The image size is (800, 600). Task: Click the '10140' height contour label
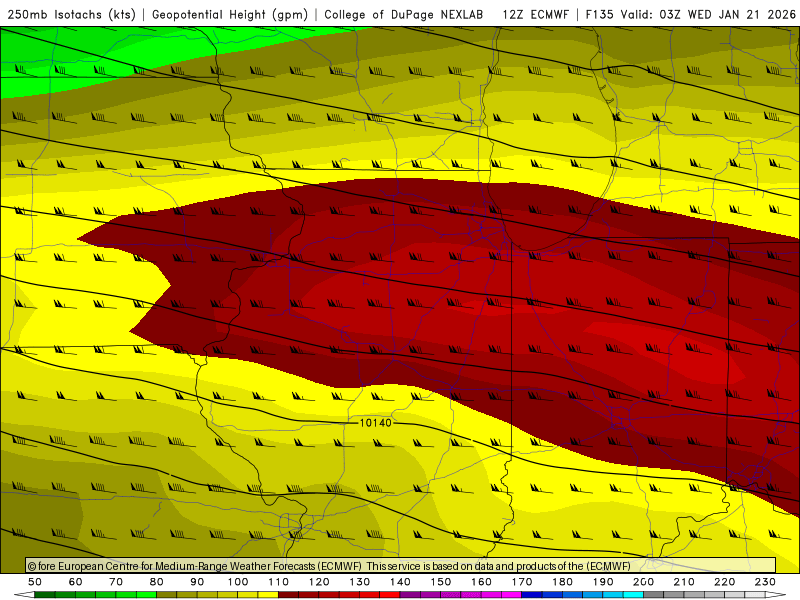coord(376,423)
